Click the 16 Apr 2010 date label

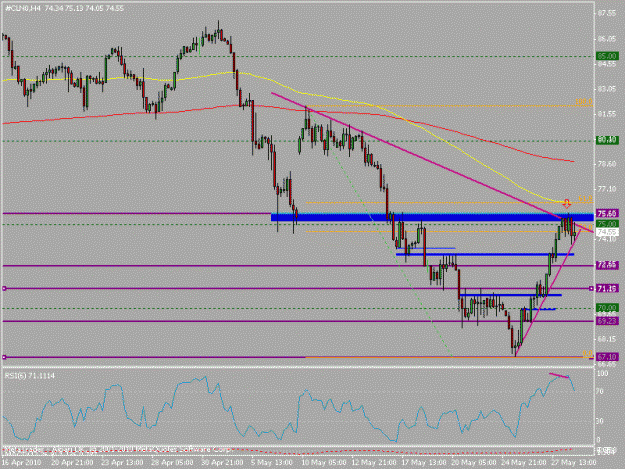click(22, 463)
